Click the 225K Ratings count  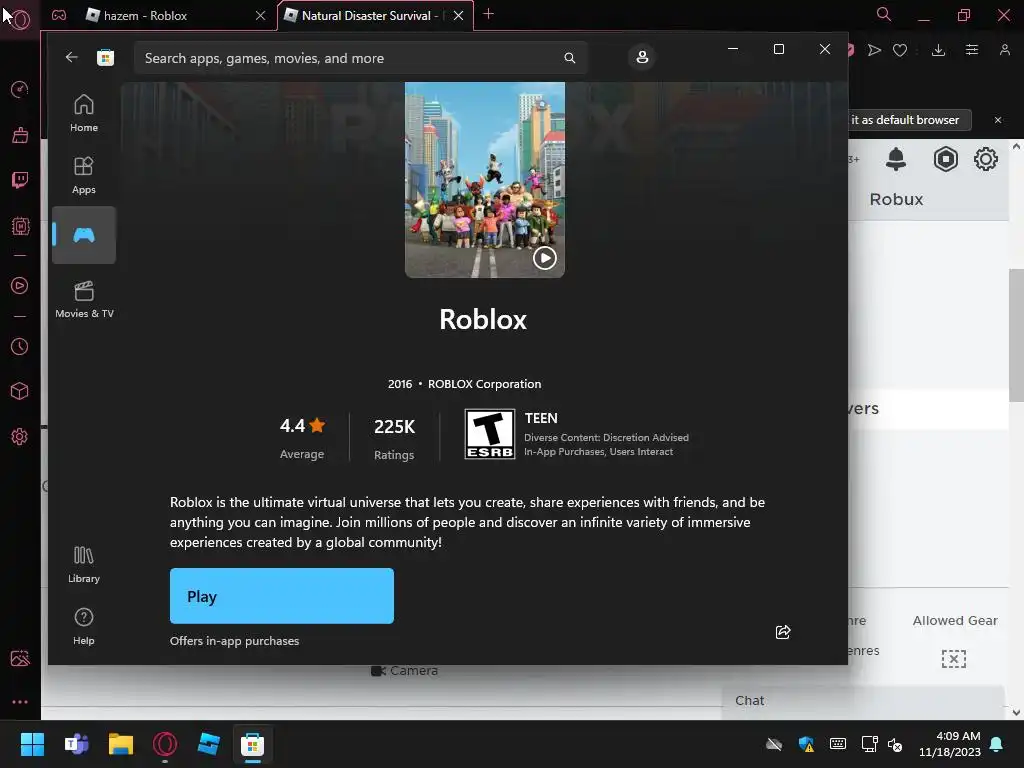tap(394, 438)
